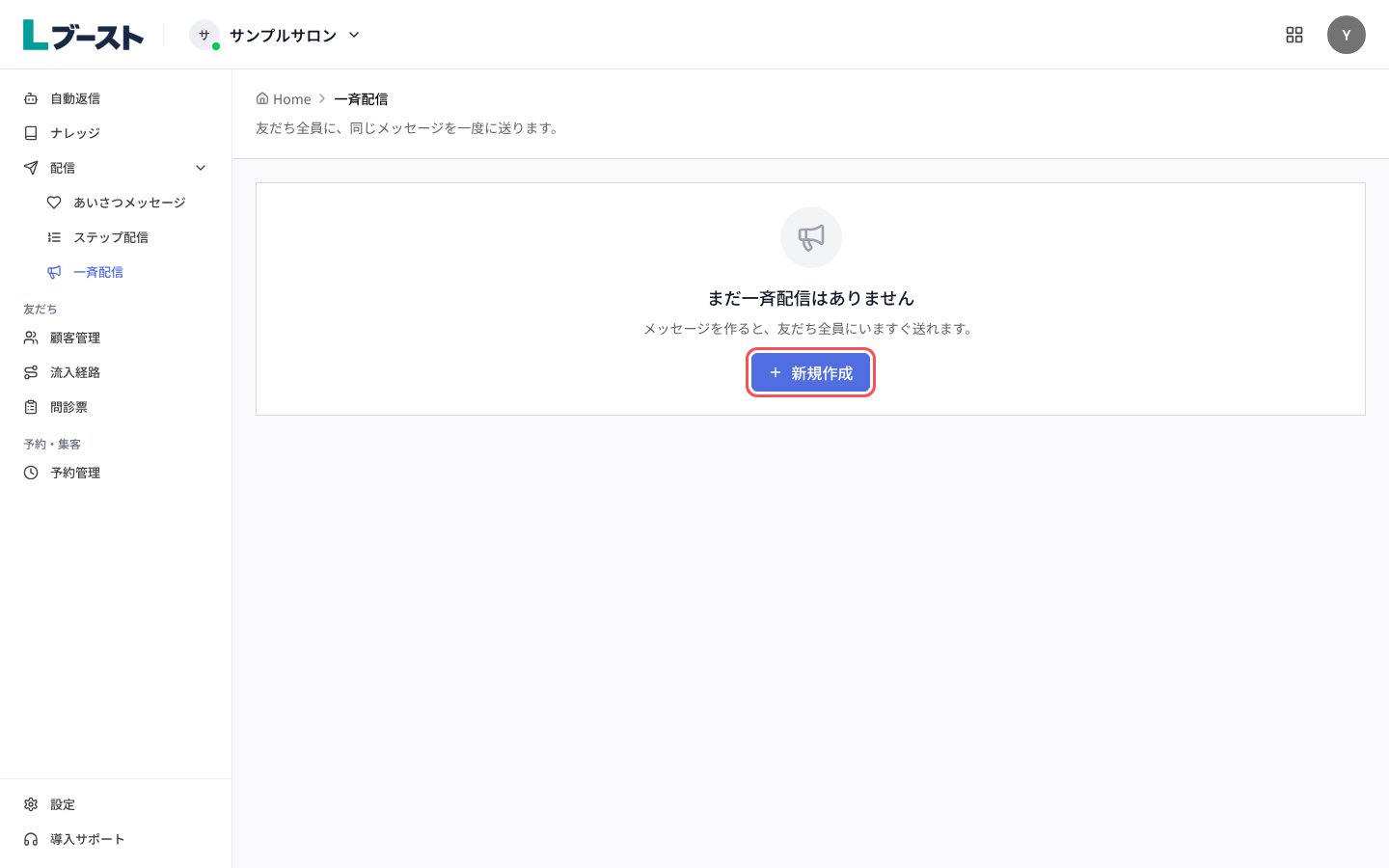Click the route icon beside 流入経路

[x=31, y=372]
